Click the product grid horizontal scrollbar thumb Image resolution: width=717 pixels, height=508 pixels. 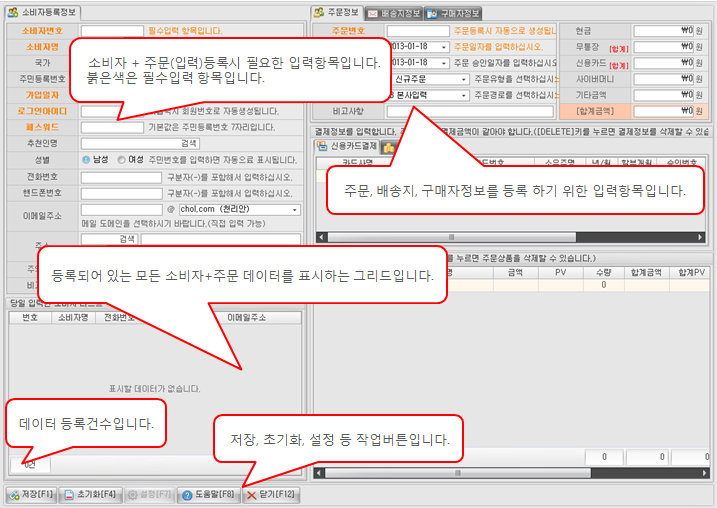coord(458,473)
